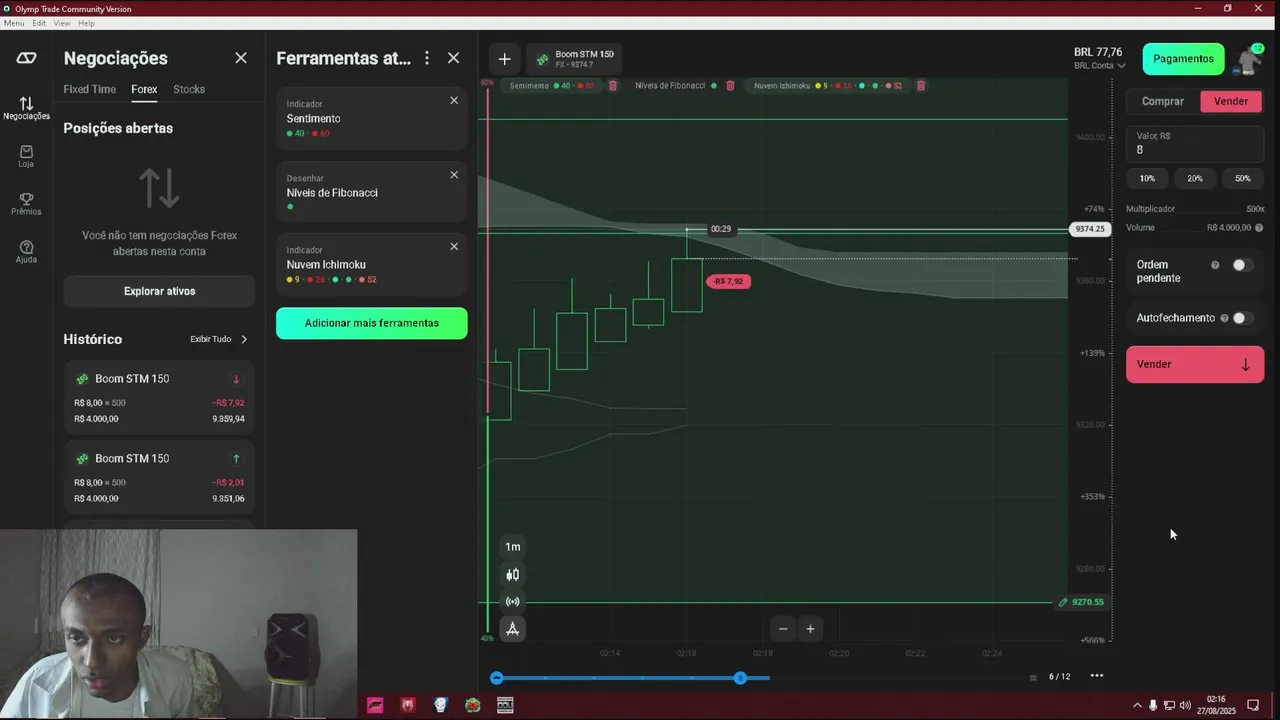Select the Vender trade tab
This screenshot has width=1280, height=720.
coord(1231,101)
